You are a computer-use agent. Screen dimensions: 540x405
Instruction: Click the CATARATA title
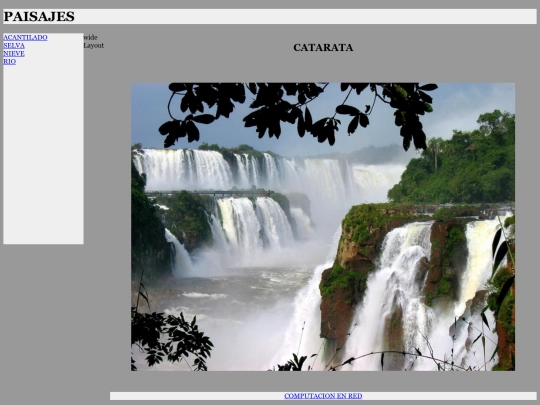pos(323,48)
